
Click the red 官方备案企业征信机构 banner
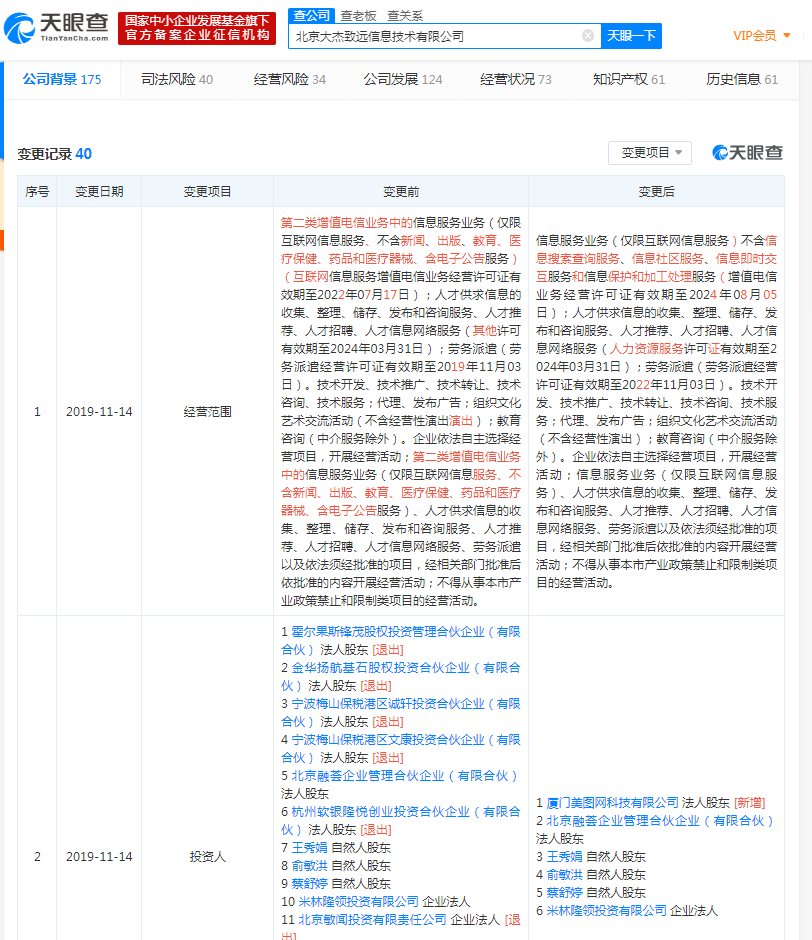[197, 28]
